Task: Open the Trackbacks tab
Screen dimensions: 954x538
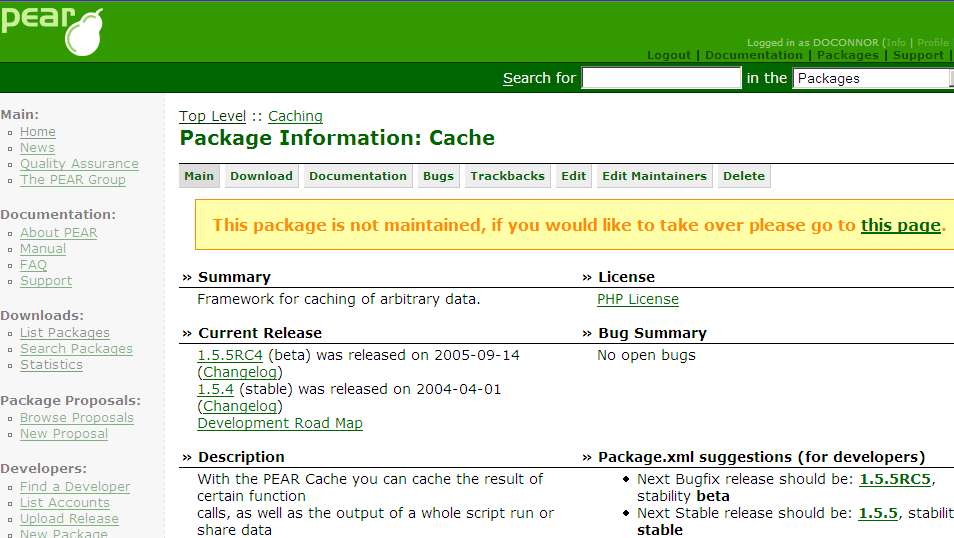Action: tap(507, 176)
